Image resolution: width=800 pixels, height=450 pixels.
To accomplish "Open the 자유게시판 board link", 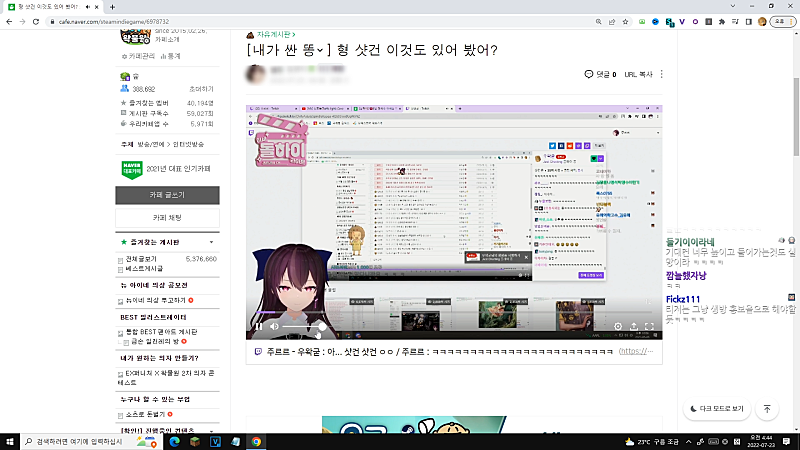I will tap(276, 35).
